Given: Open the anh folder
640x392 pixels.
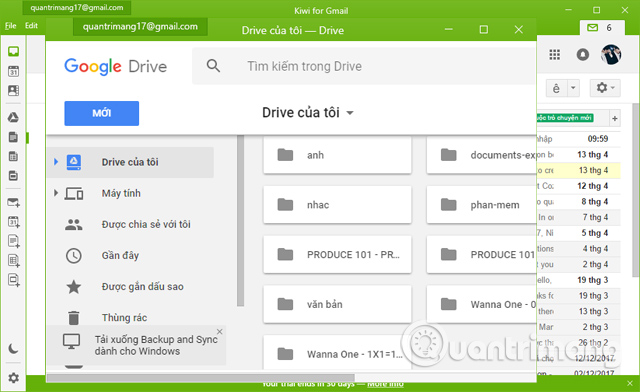Looking at the screenshot, I should tap(337, 155).
